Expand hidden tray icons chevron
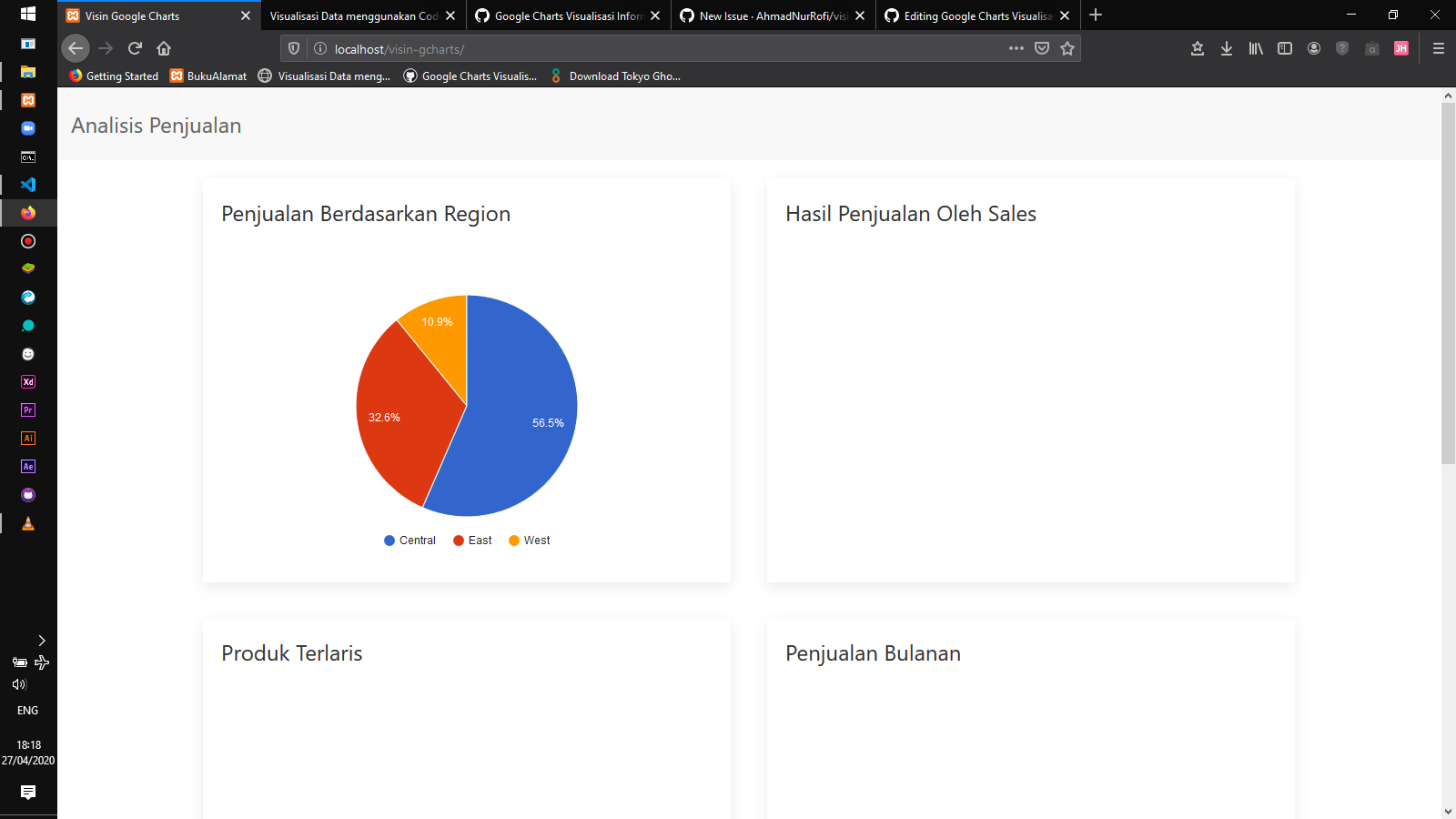The width and height of the screenshot is (1456, 819). point(41,641)
